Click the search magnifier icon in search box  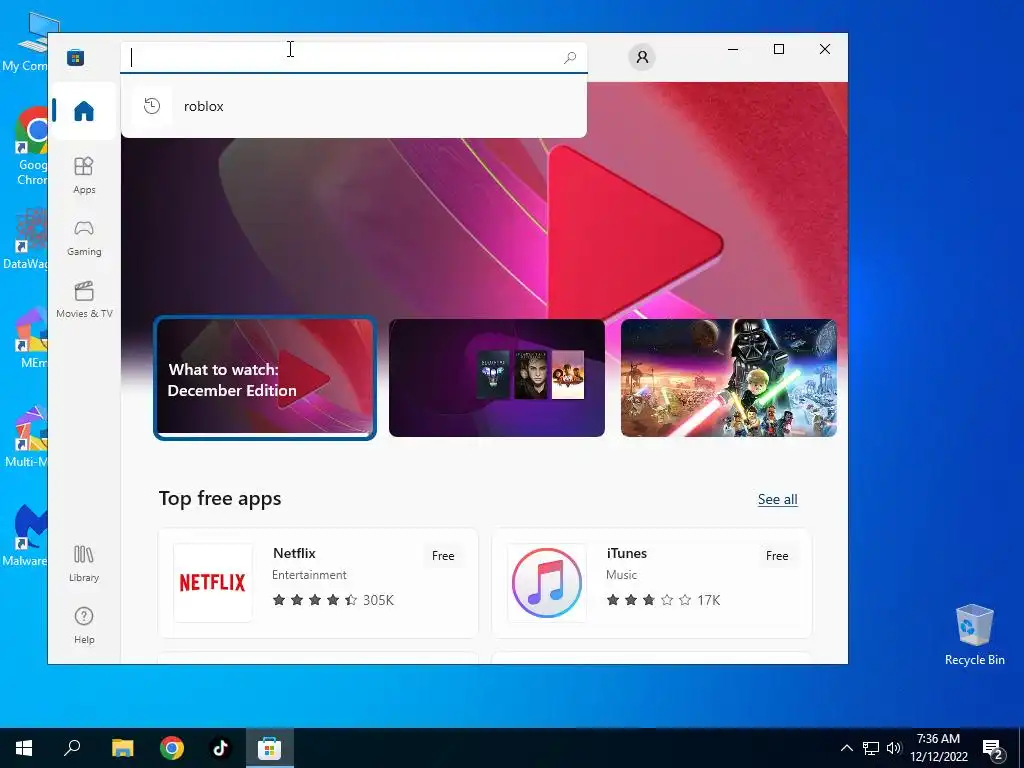(x=569, y=57)
